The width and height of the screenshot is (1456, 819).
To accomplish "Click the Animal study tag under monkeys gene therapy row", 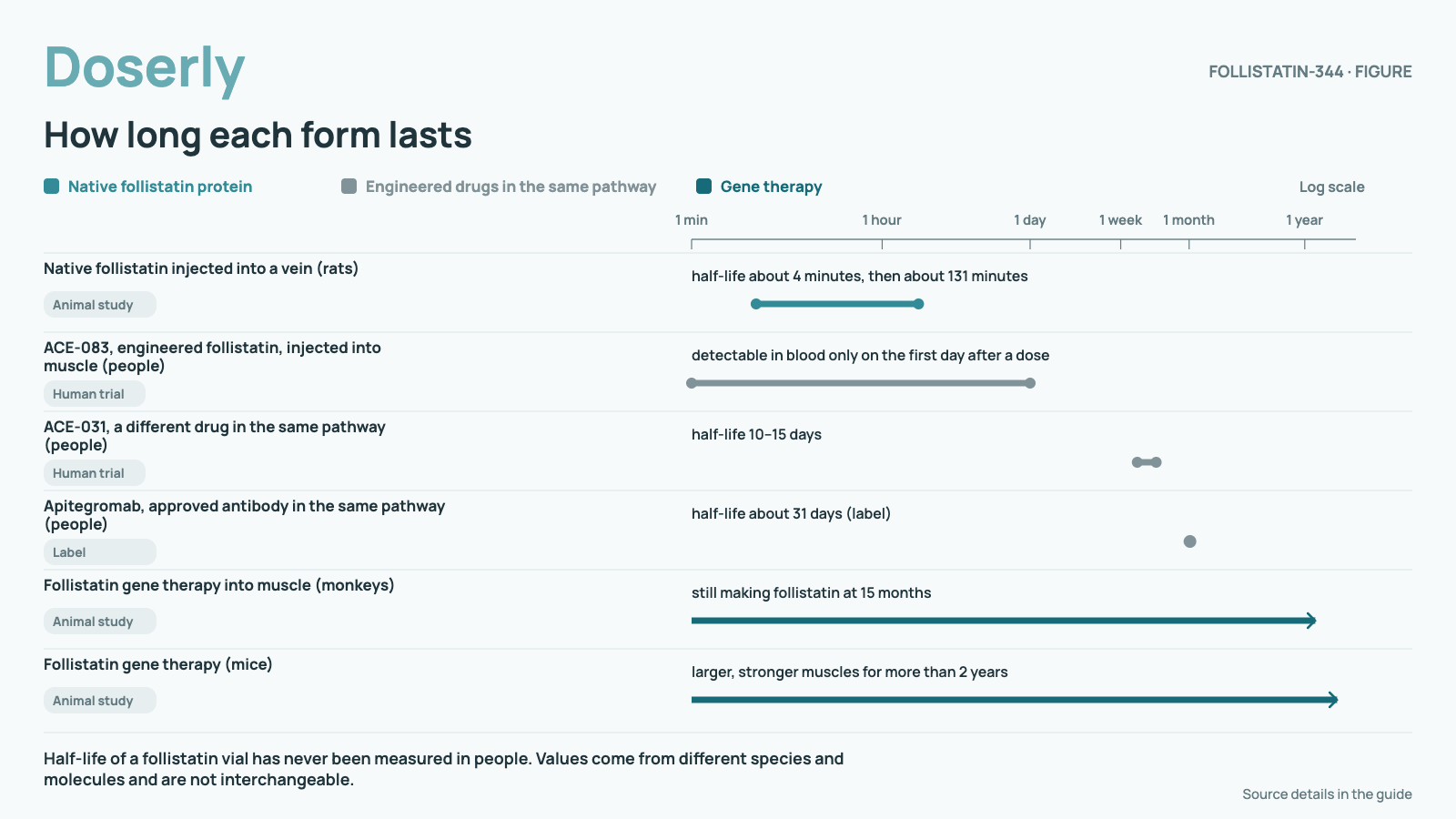I will [x=100, y=622].
